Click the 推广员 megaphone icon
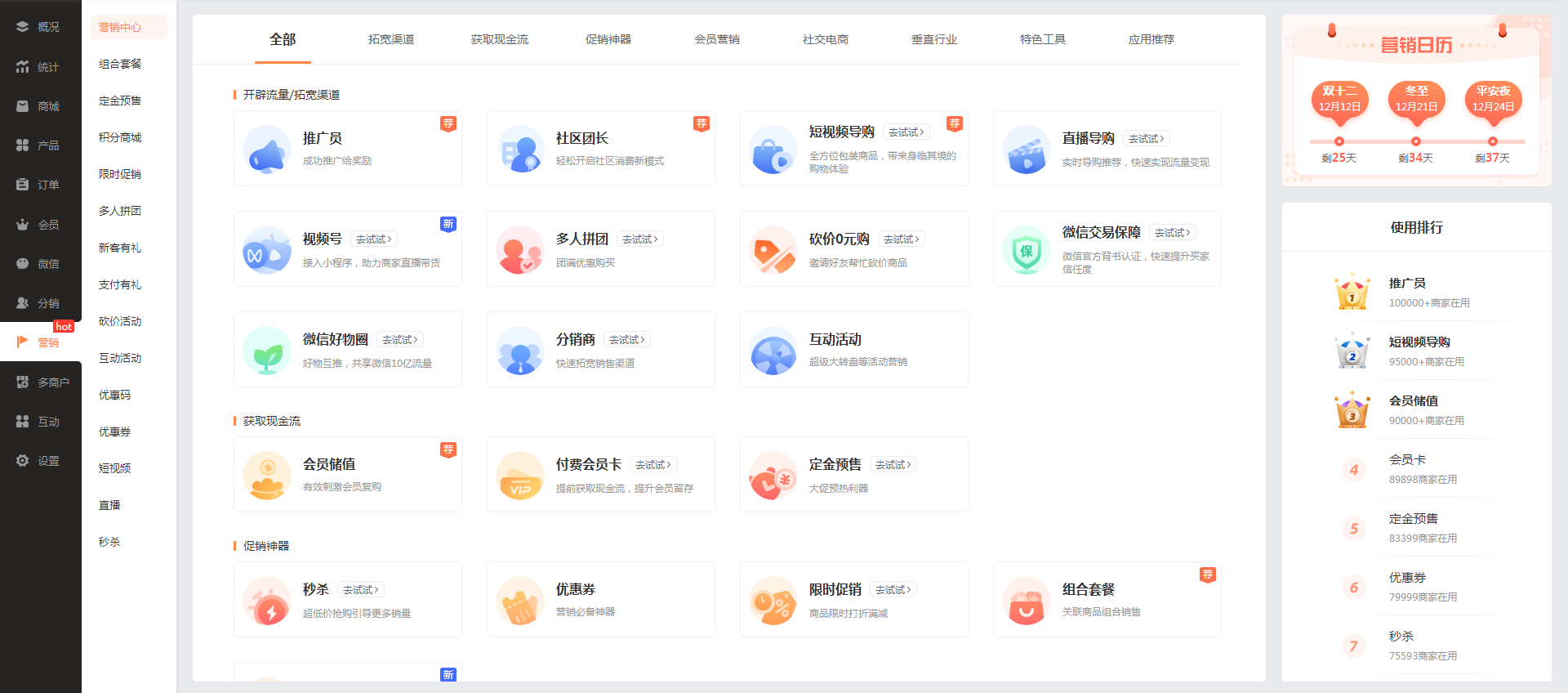This screenshot has width=1568, height=693. [x=267, y=149]
